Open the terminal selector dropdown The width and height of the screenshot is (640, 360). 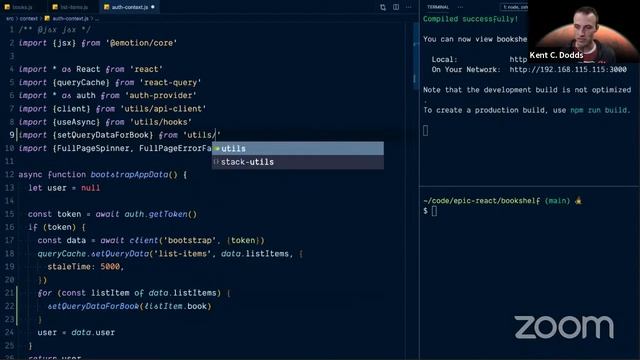click(514, 7)
